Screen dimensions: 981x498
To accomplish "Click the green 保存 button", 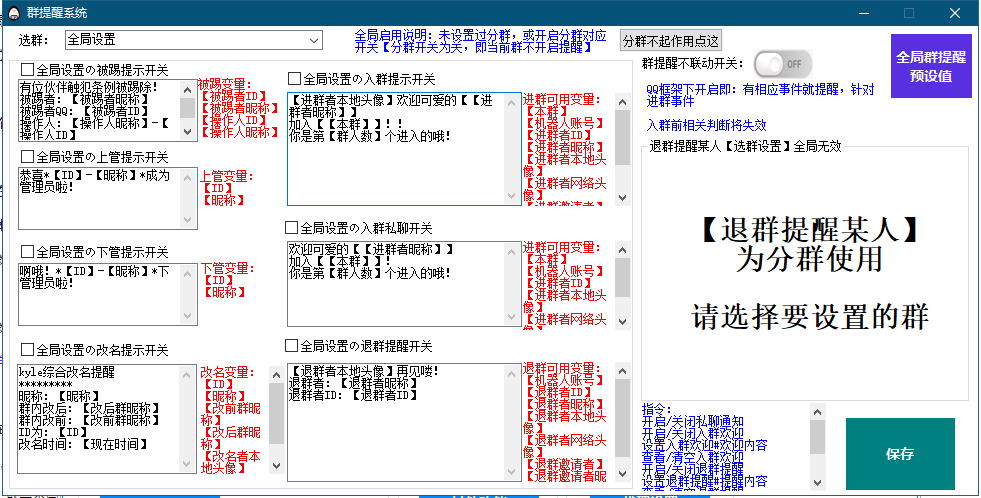I will [899, 453].
